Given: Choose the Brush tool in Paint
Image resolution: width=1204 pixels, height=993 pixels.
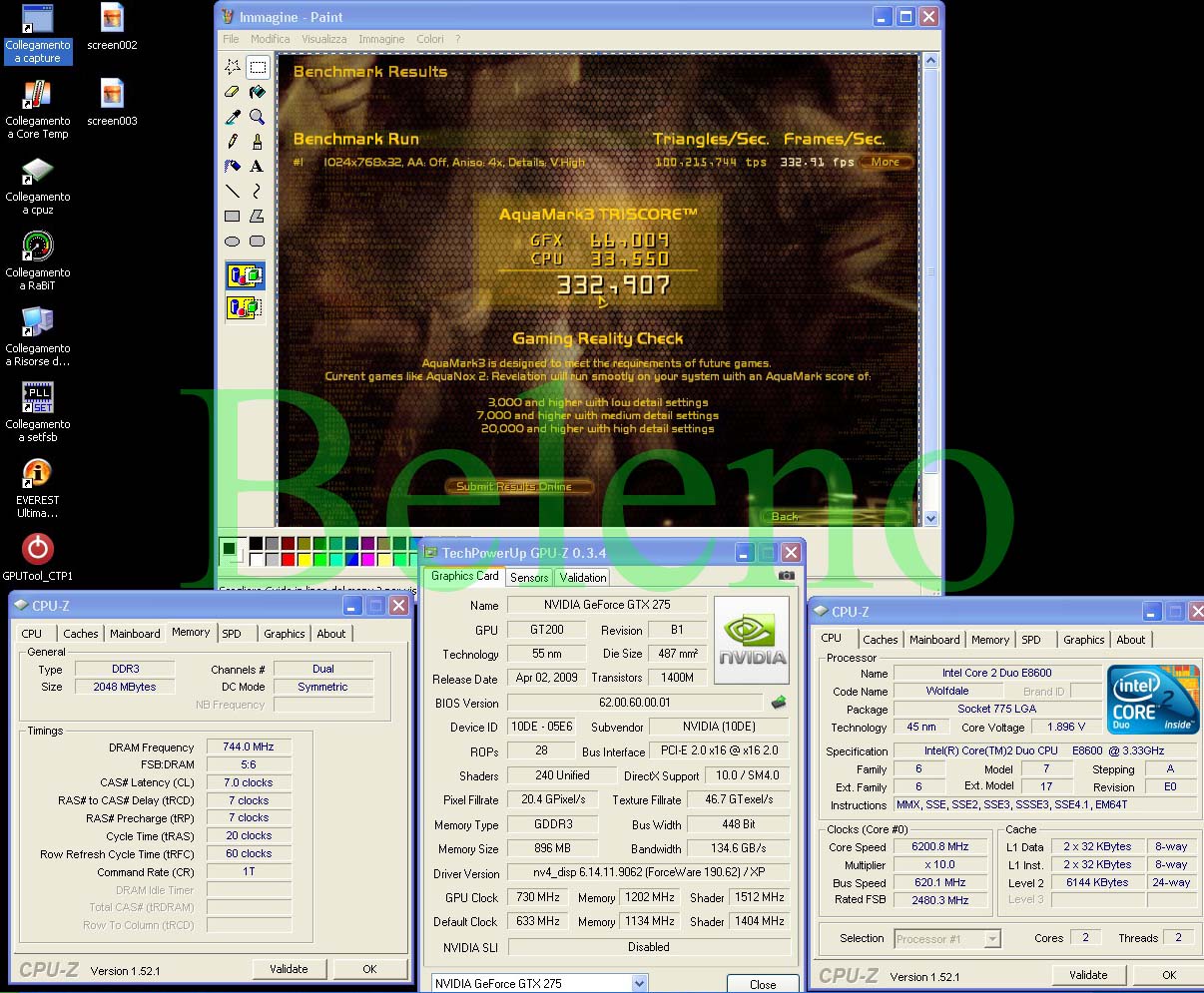Looking at the screenshot, I should pyautogui.click(x=258, y=142).
